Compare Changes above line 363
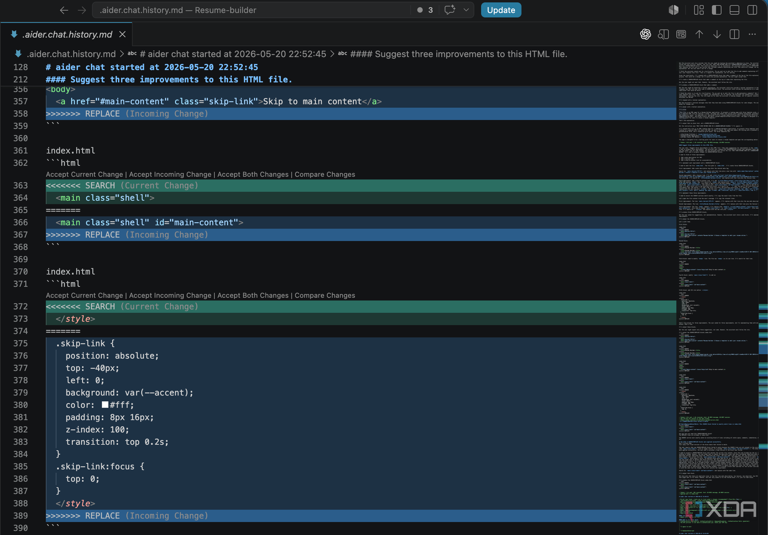The height and width of the screenshot is (535, 768). point(325,174)
